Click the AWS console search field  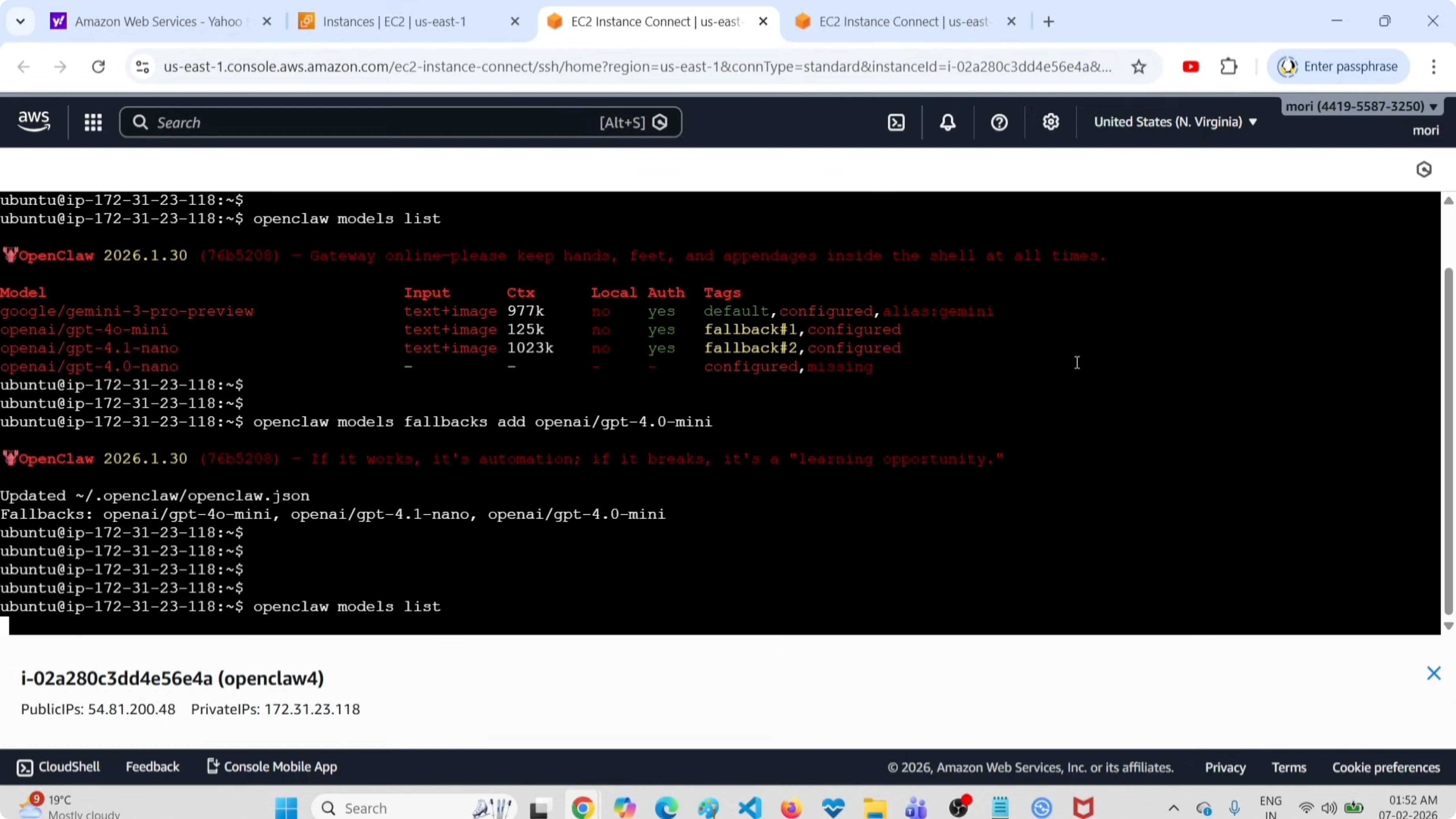click(373, 122)
